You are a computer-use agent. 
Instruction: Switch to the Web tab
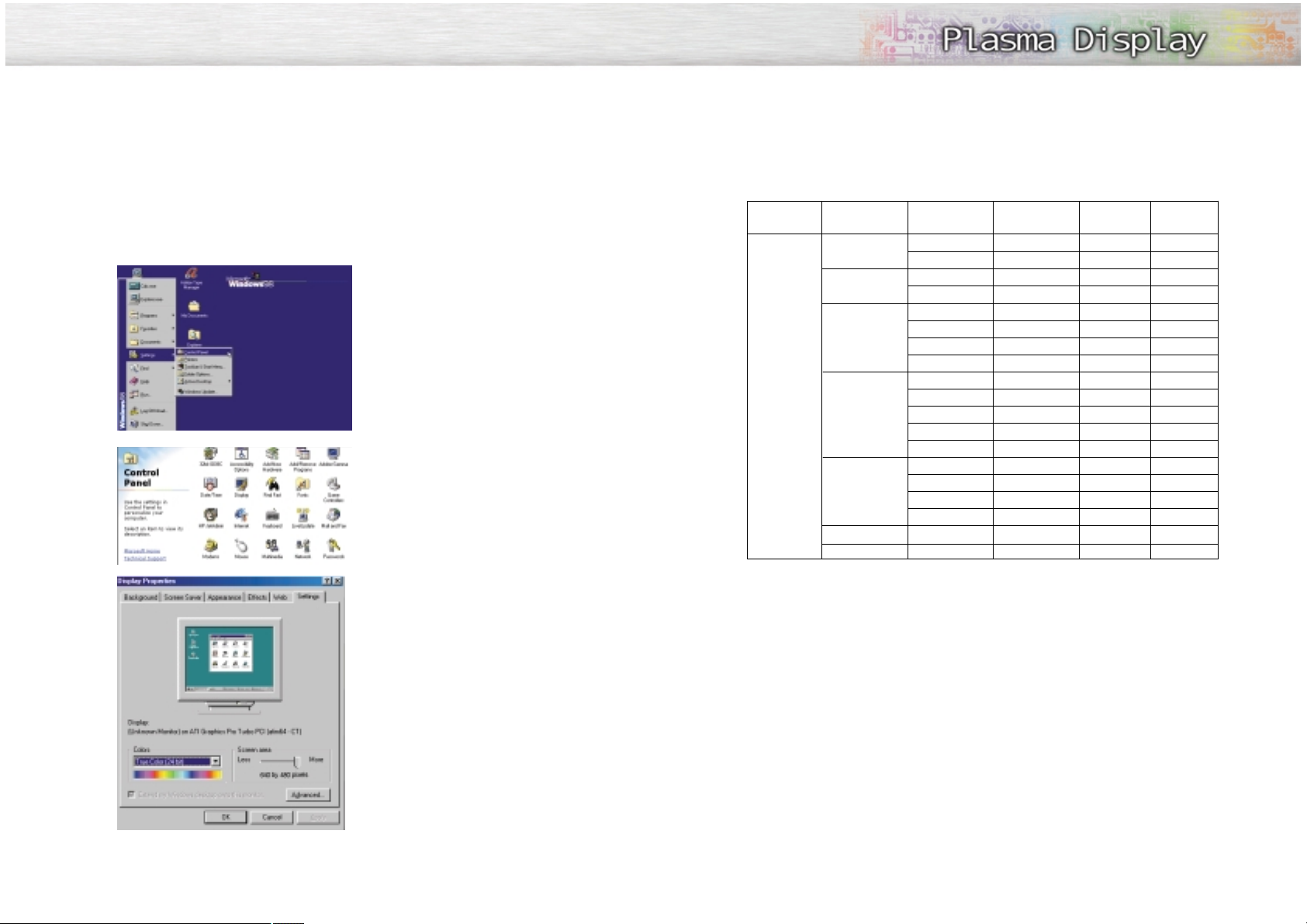point(280,597)
